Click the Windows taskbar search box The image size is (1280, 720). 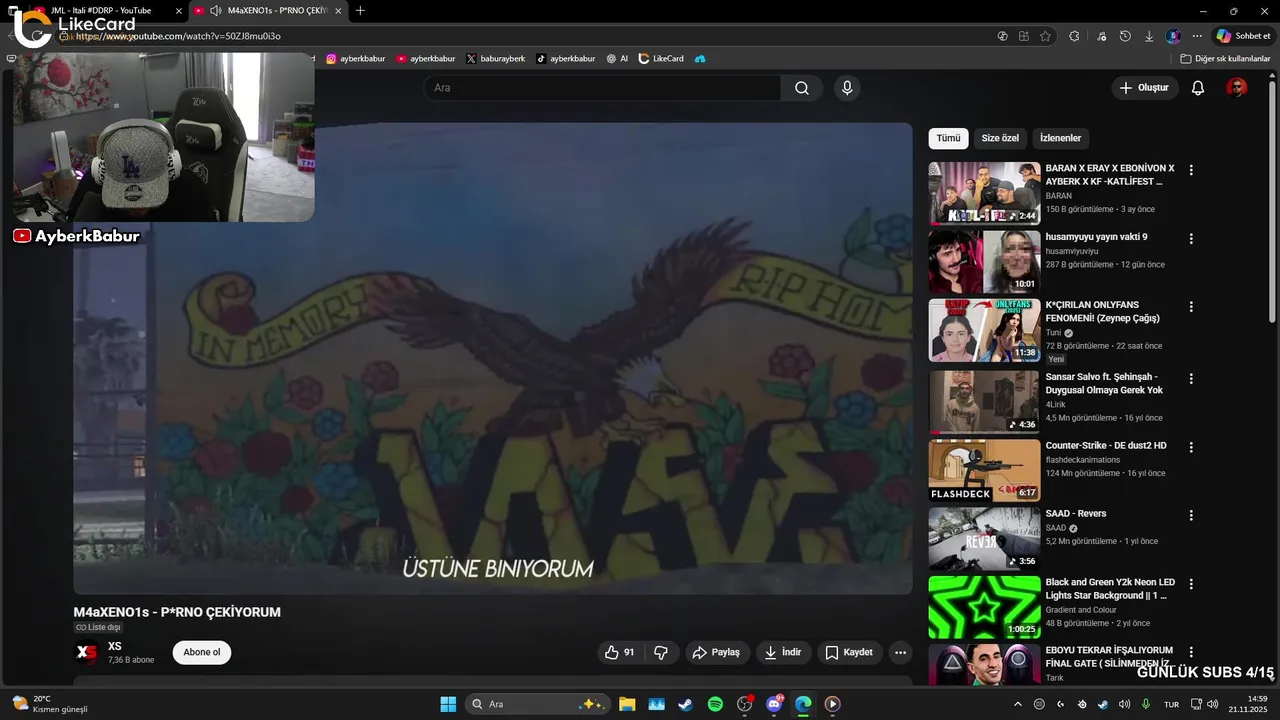536,704
